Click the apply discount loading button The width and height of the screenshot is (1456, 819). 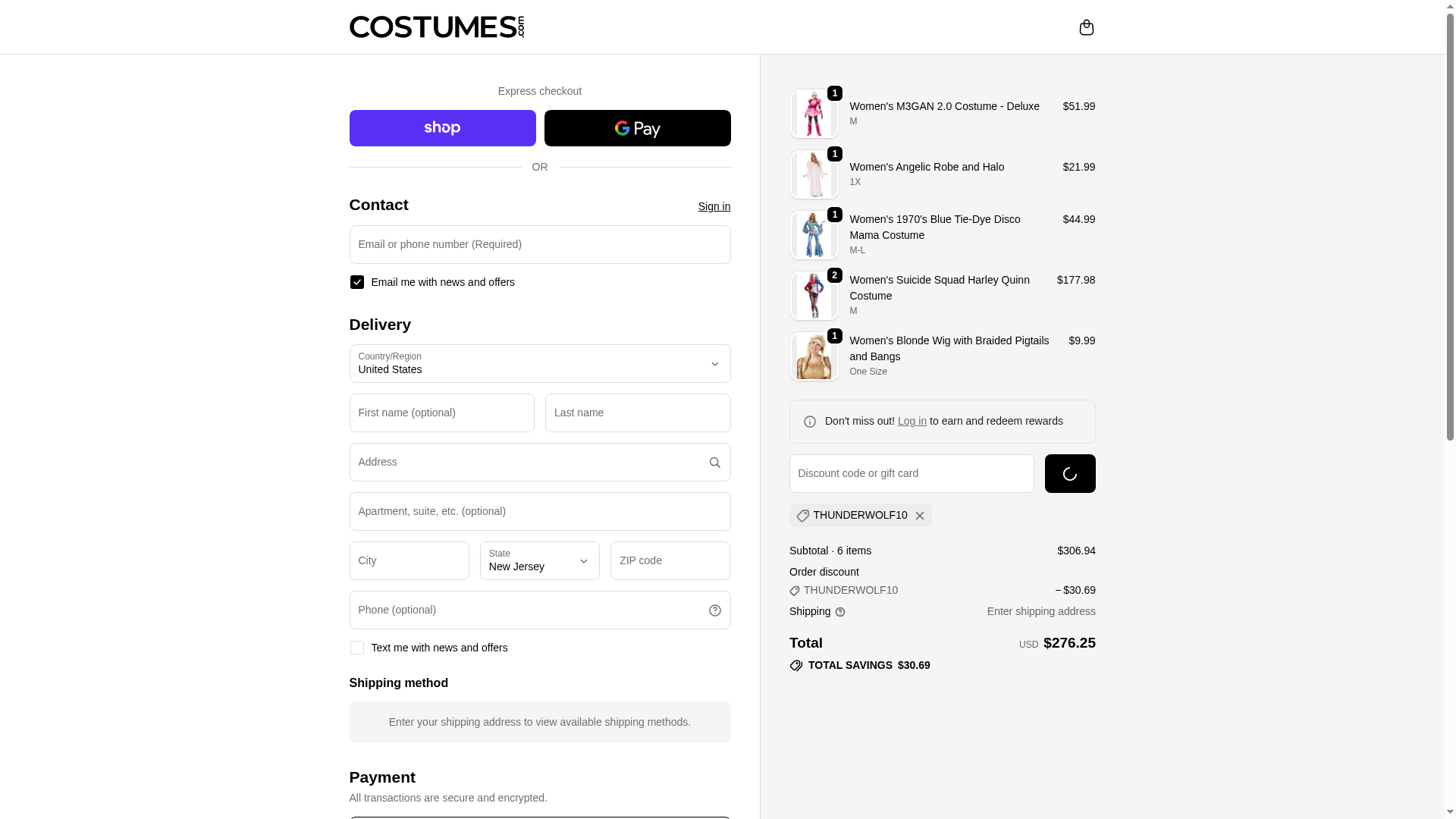click(x=1069, y=474)
